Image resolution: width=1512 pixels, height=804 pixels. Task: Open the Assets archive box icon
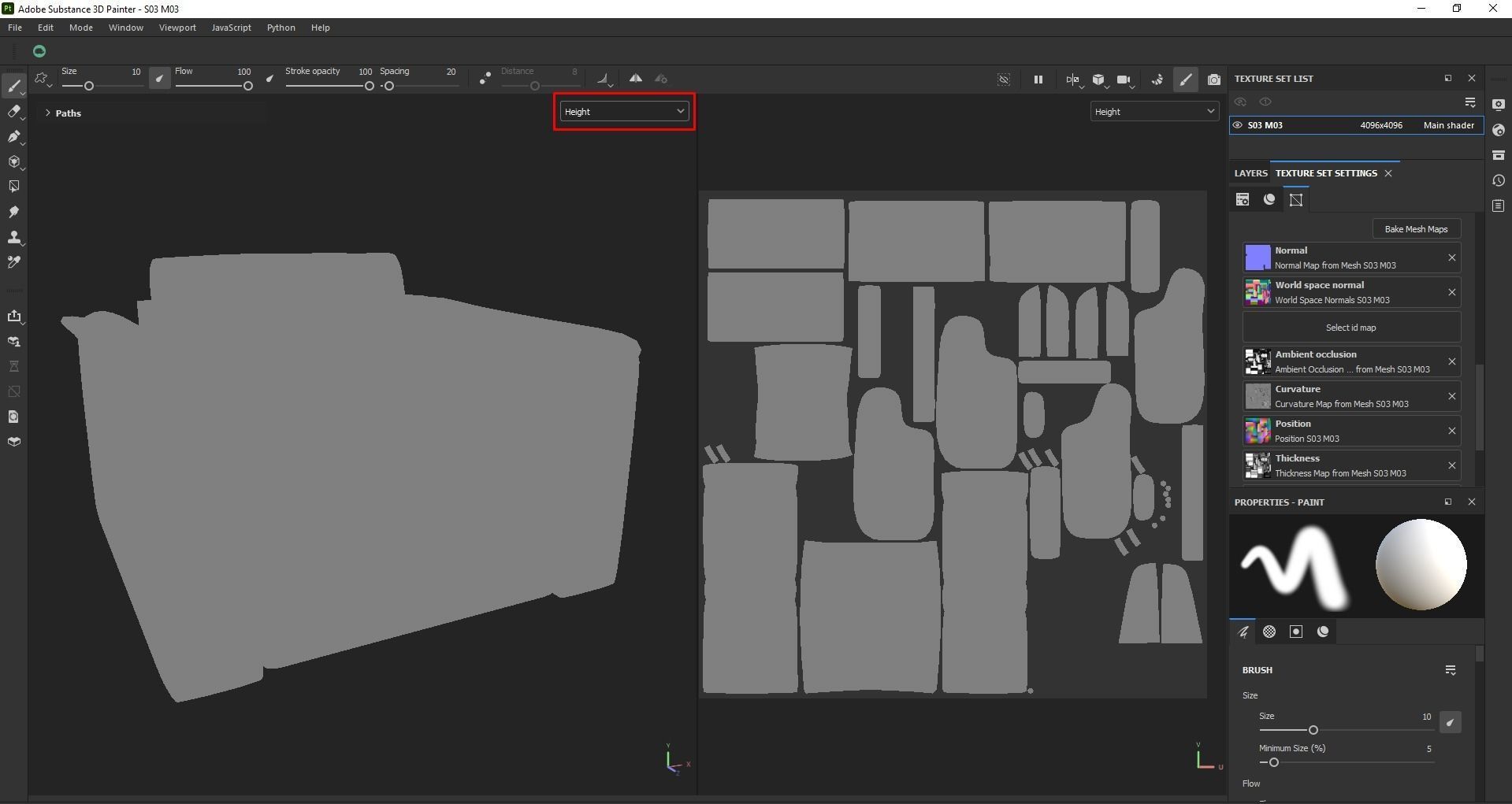(1499, 155)
